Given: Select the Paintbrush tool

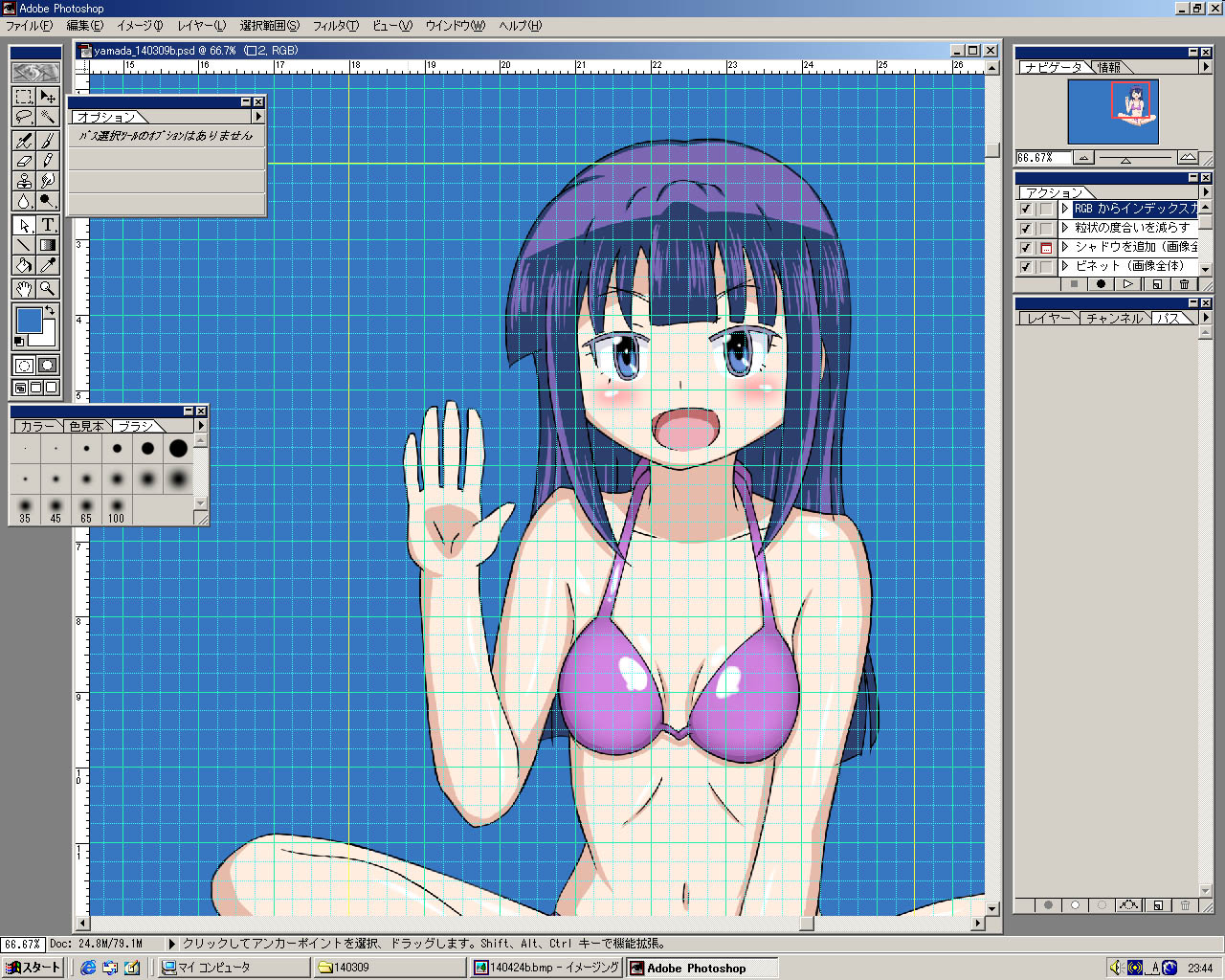Looking at the screenshot, I should point(47,141).
